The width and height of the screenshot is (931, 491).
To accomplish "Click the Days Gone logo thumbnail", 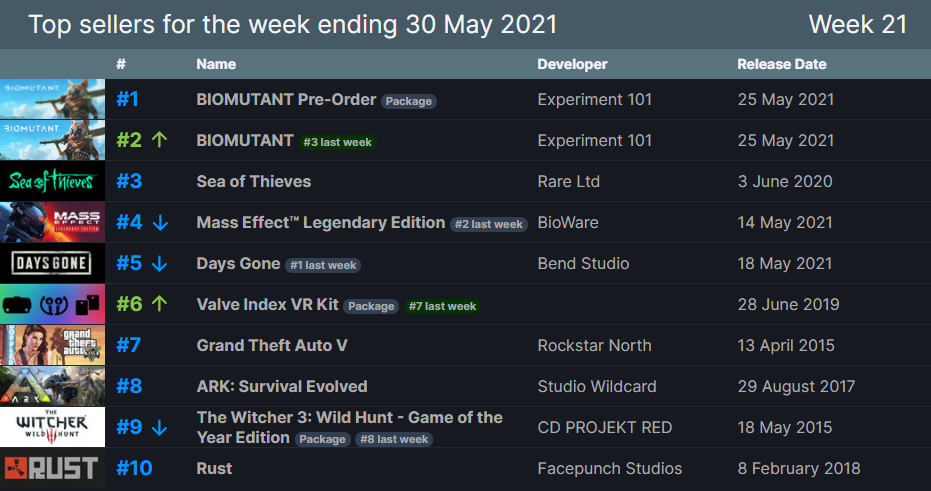I will (52, 263).
